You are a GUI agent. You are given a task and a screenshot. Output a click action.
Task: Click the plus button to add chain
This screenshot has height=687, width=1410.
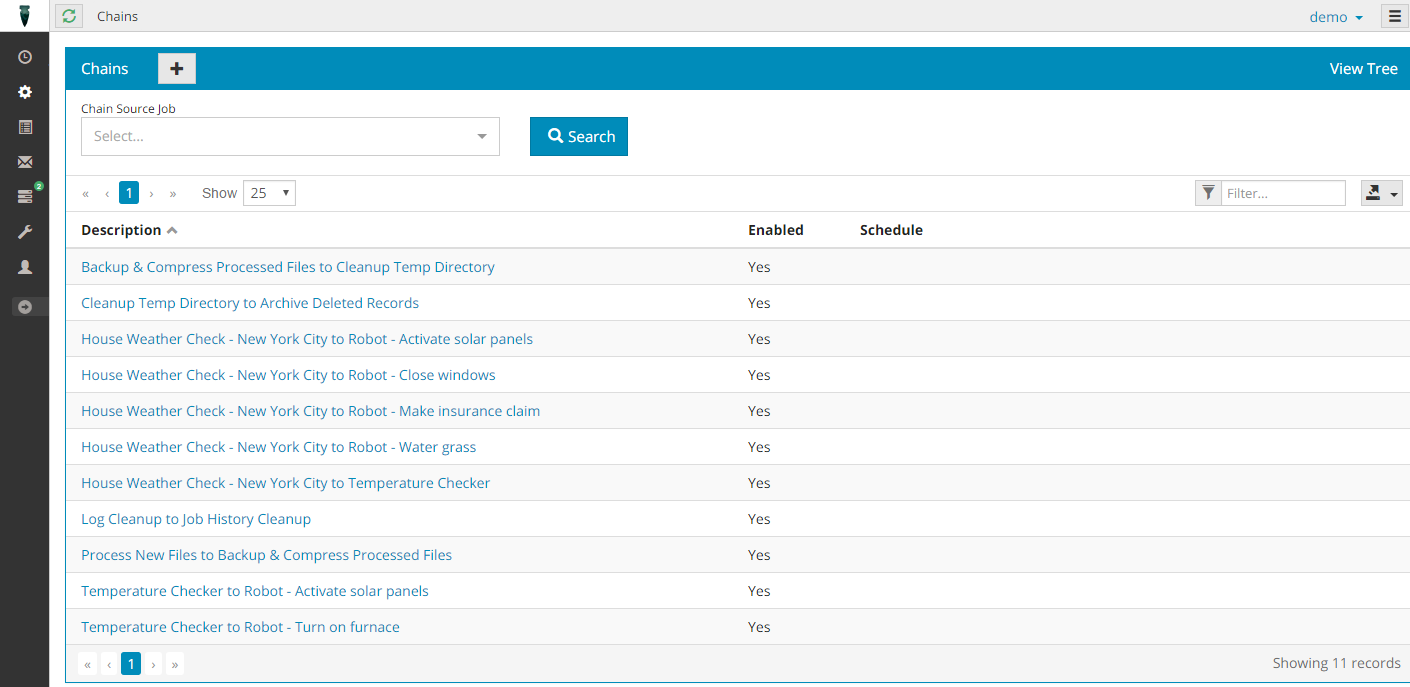coord(177,69)
